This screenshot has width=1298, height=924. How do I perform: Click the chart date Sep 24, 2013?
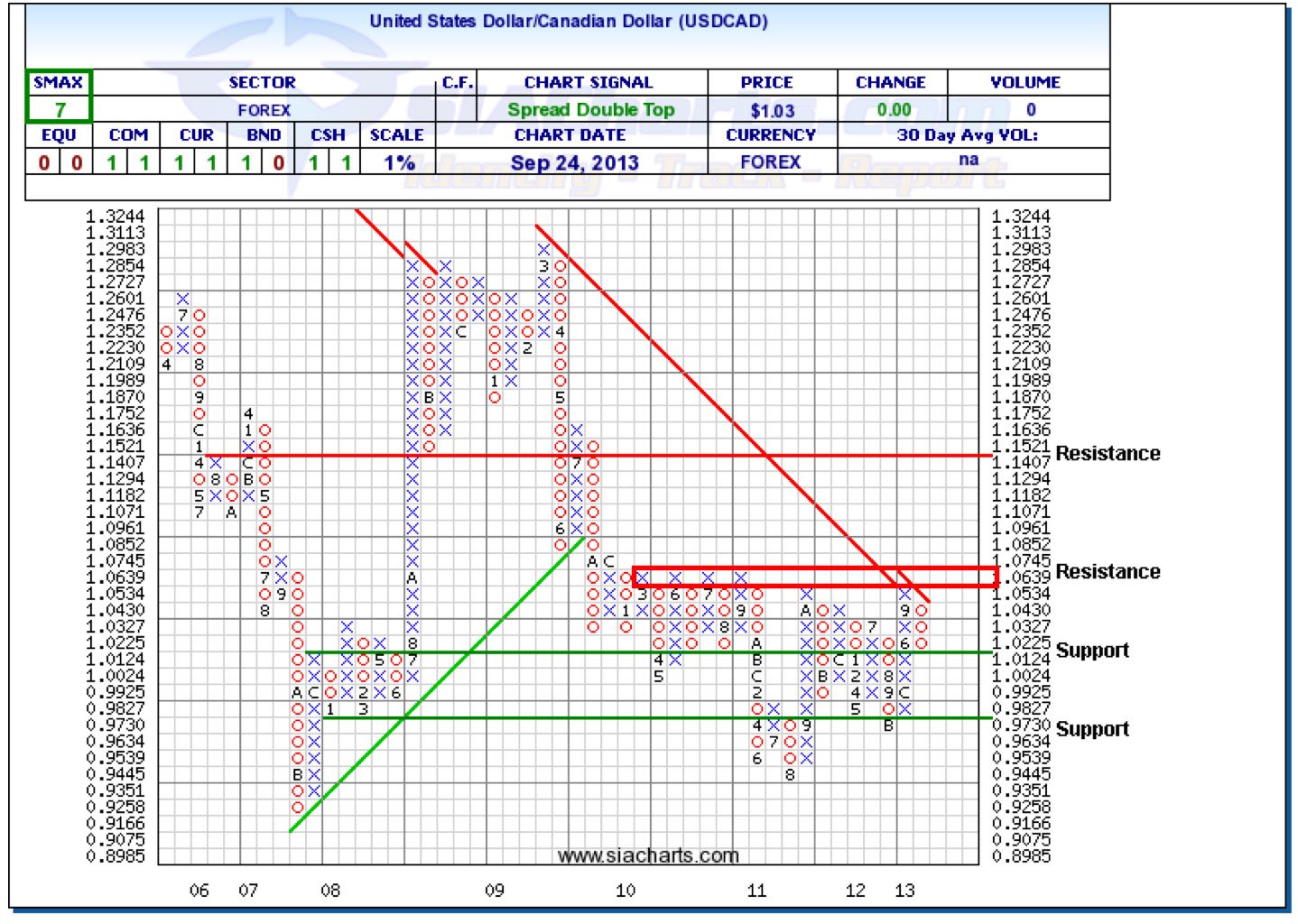[x=574, y=163]
